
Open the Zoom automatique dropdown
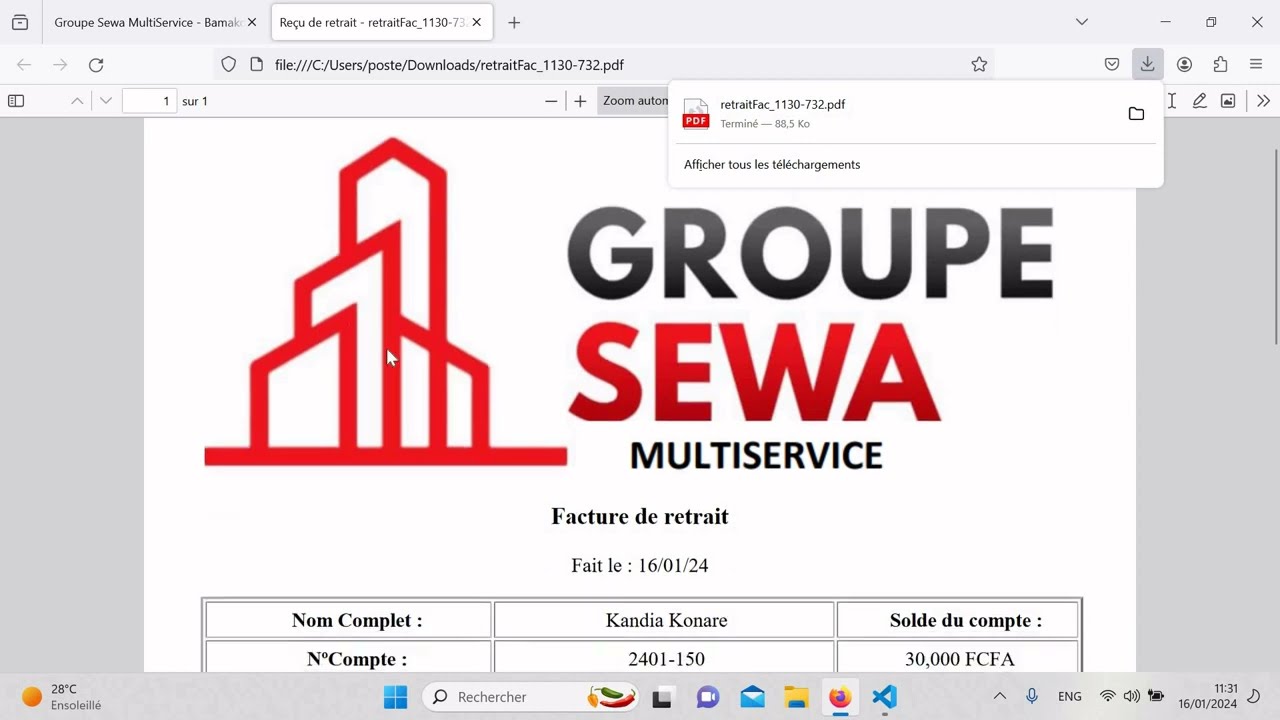[x=634, y=101]
